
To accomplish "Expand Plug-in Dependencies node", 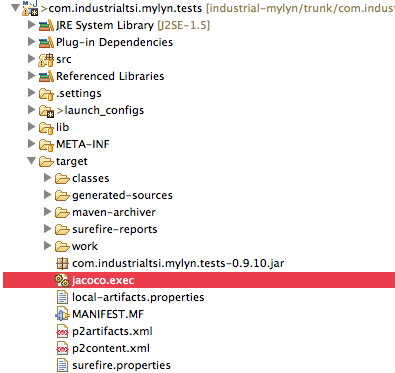I will (x=32, y=41).
